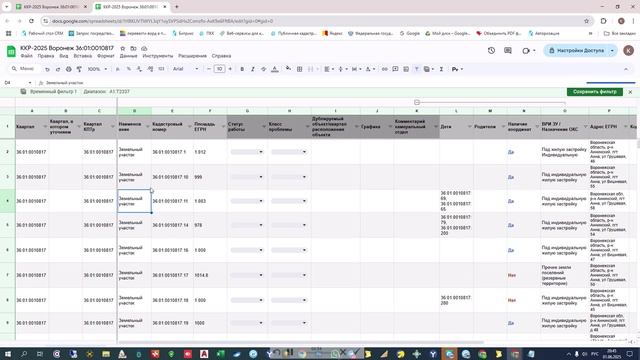The height and width of the screenshot is (360, 640).
Task: Toggle the filter funnel icon in toolbar
Action: click(x=417, y=69)
